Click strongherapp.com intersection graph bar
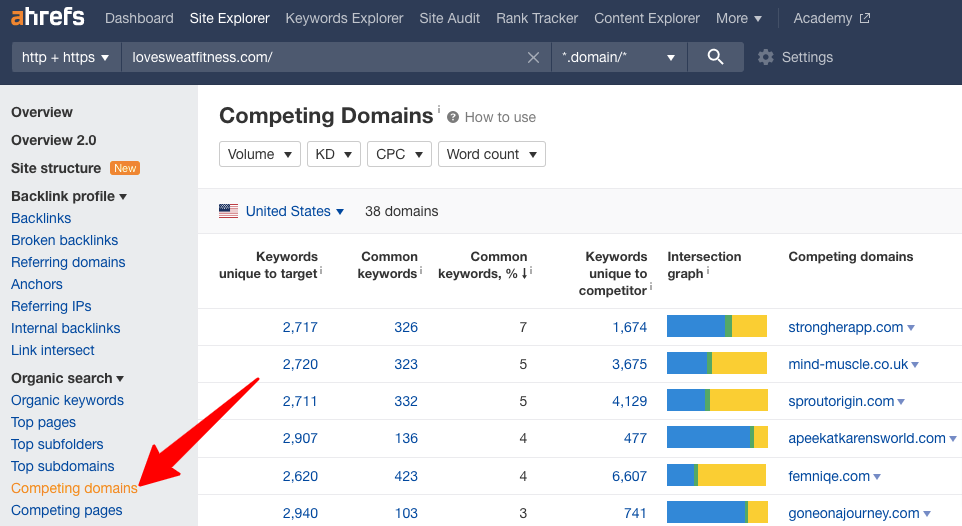Viewport: 962px width, 526px height. (717, 327)
